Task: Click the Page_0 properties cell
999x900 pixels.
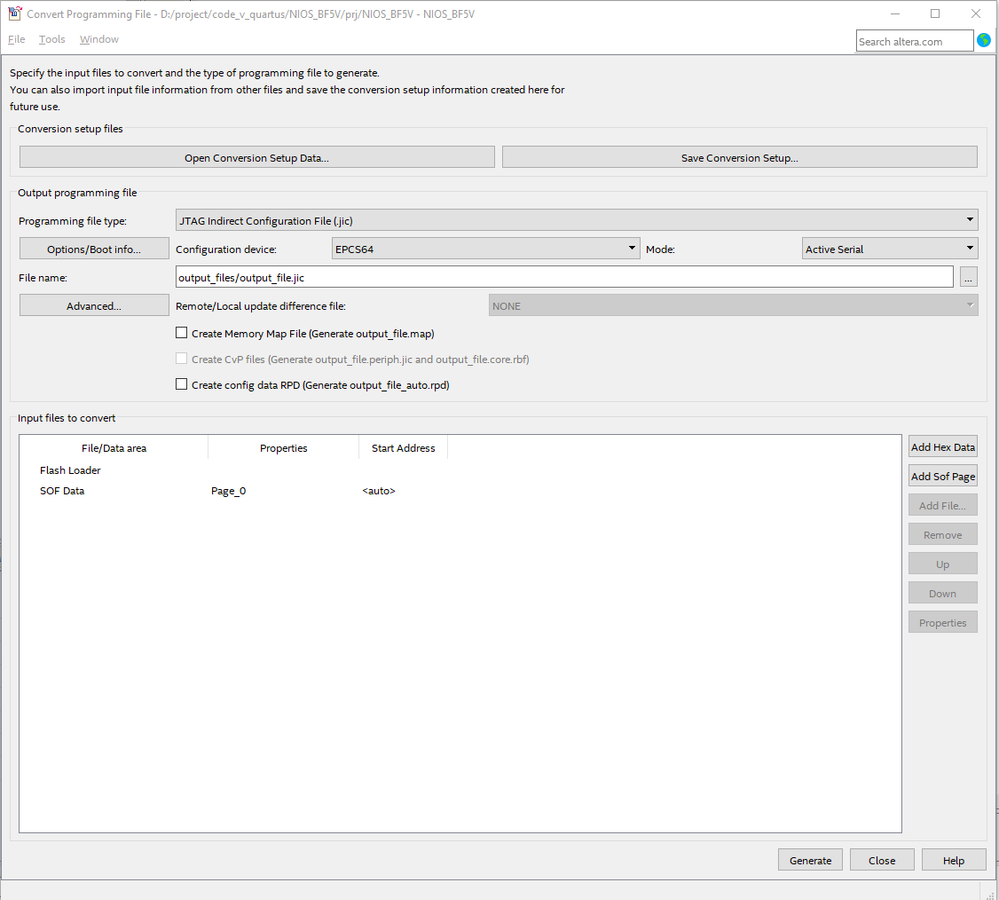Action: tap(228, 490)
